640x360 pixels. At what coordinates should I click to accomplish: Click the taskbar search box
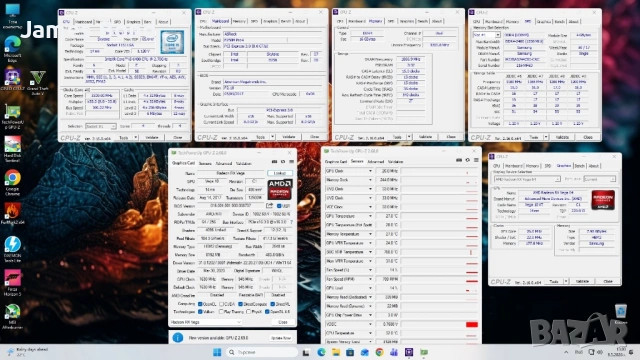coord(262,352)
